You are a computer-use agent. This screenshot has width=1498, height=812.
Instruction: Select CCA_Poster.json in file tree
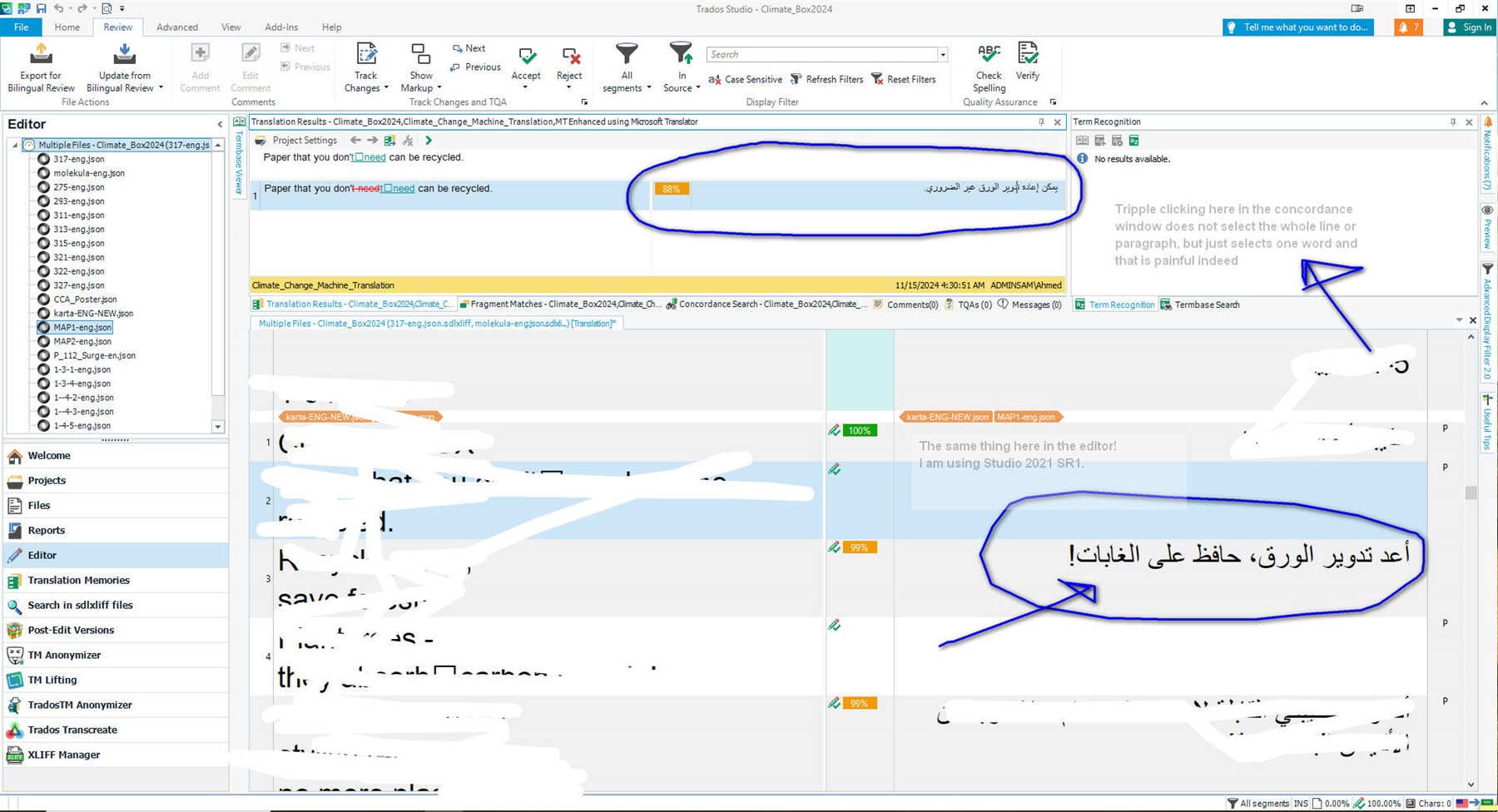[x=85, y=300]
